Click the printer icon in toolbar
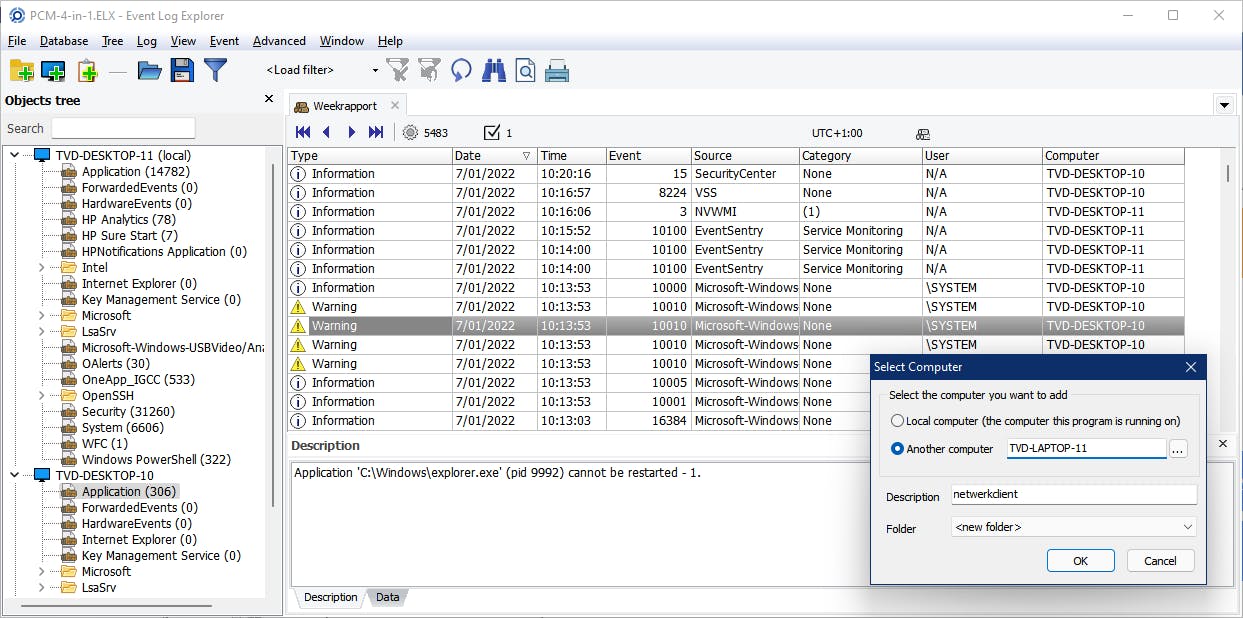Screen dimensions: 1243x618 click(x=557, y=70)
